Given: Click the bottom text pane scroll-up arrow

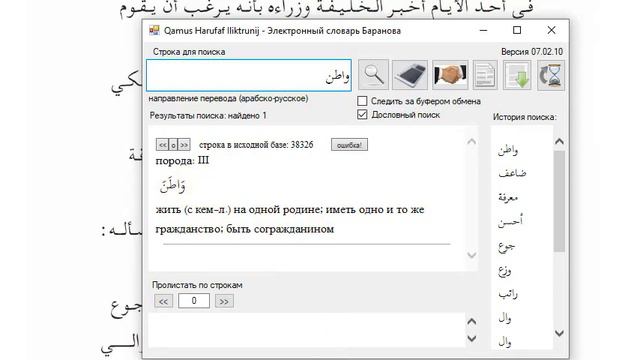Looking at the screenshot, I should (x=471, y=322).
